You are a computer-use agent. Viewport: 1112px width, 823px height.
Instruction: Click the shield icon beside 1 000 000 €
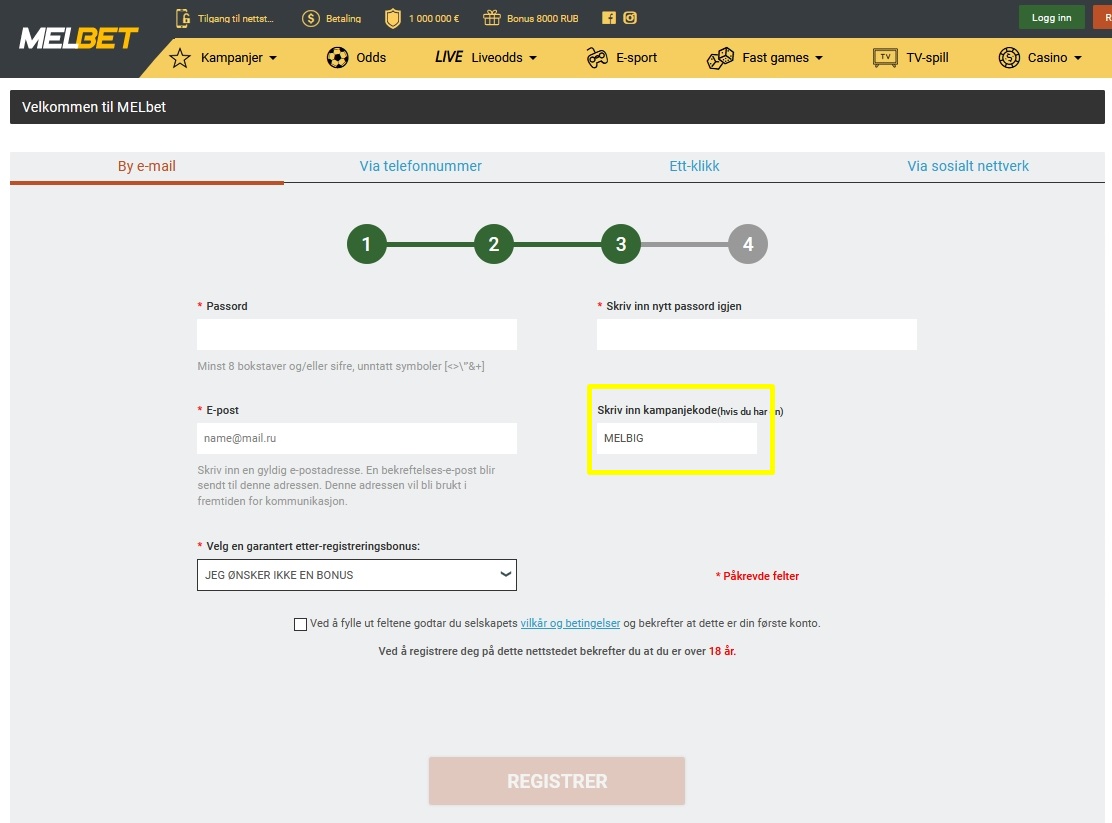[392, 18]
